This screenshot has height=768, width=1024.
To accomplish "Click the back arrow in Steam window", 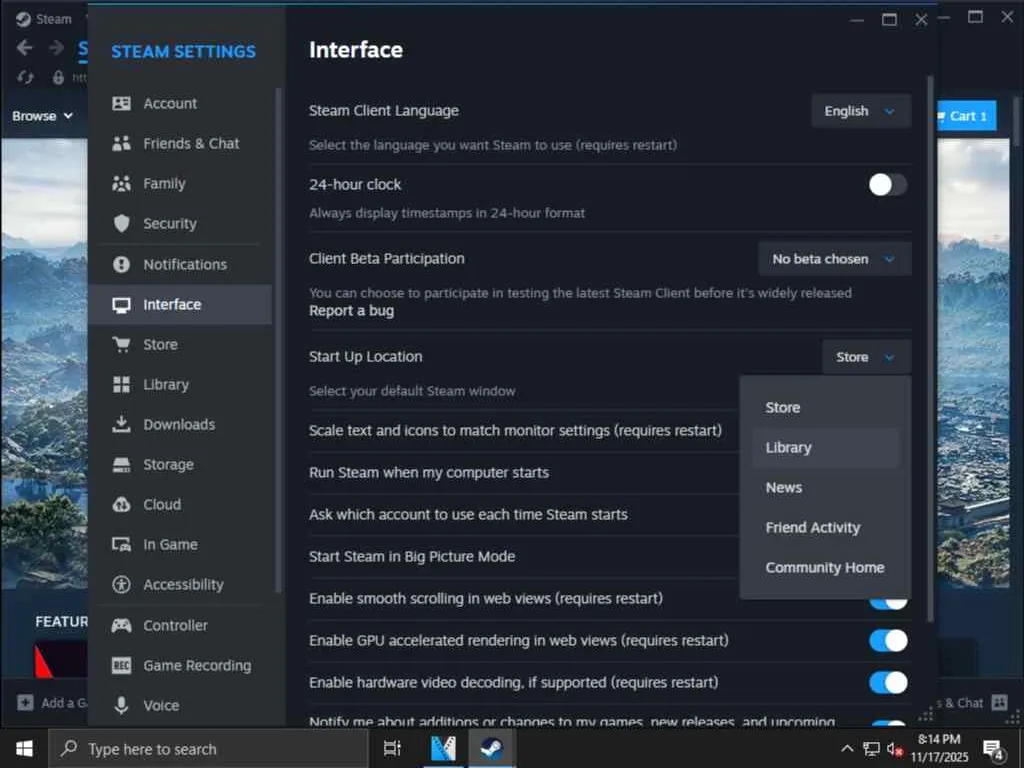I will click(x=25, y=48).
